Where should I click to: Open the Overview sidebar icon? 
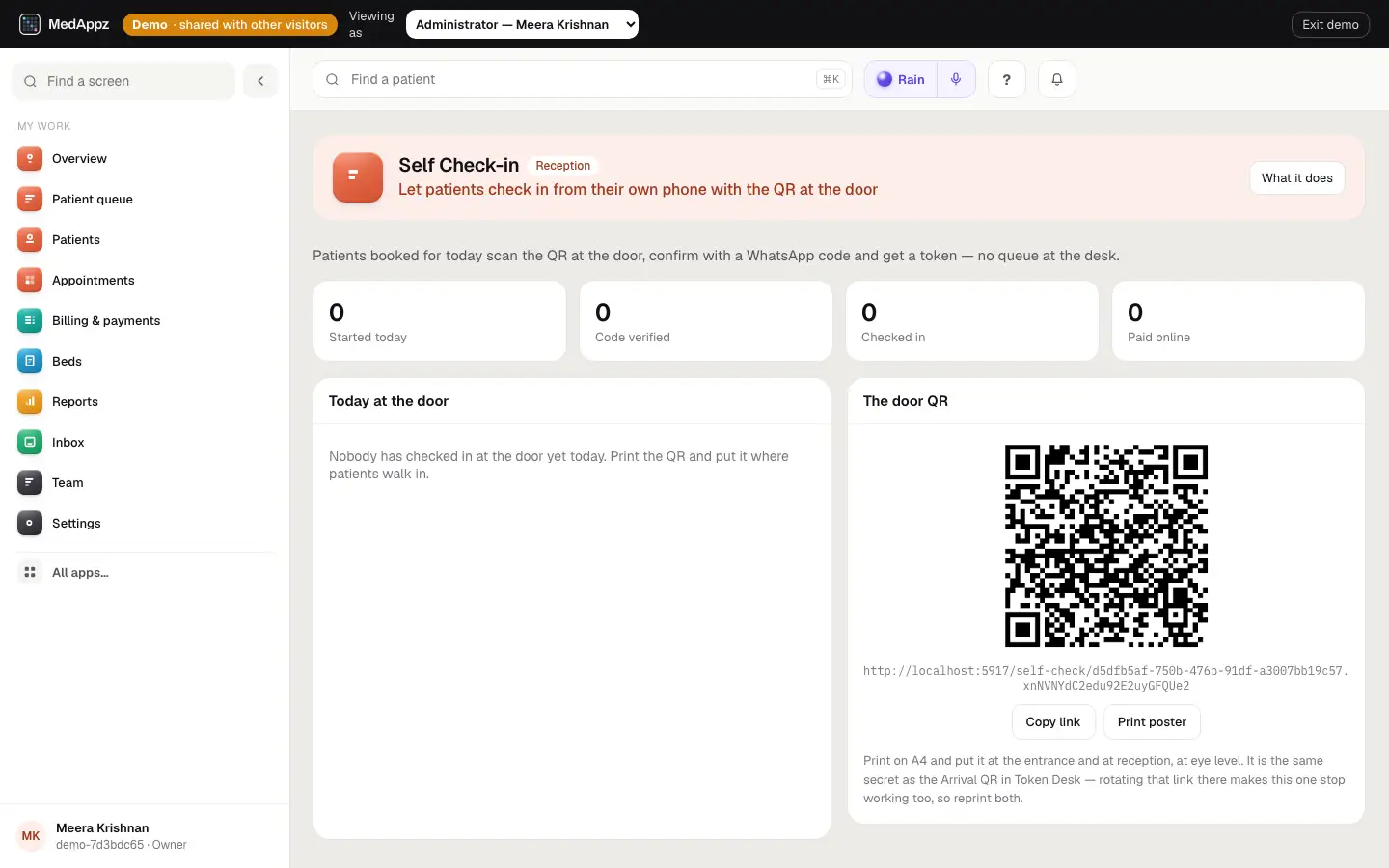(x=30, y=158)
